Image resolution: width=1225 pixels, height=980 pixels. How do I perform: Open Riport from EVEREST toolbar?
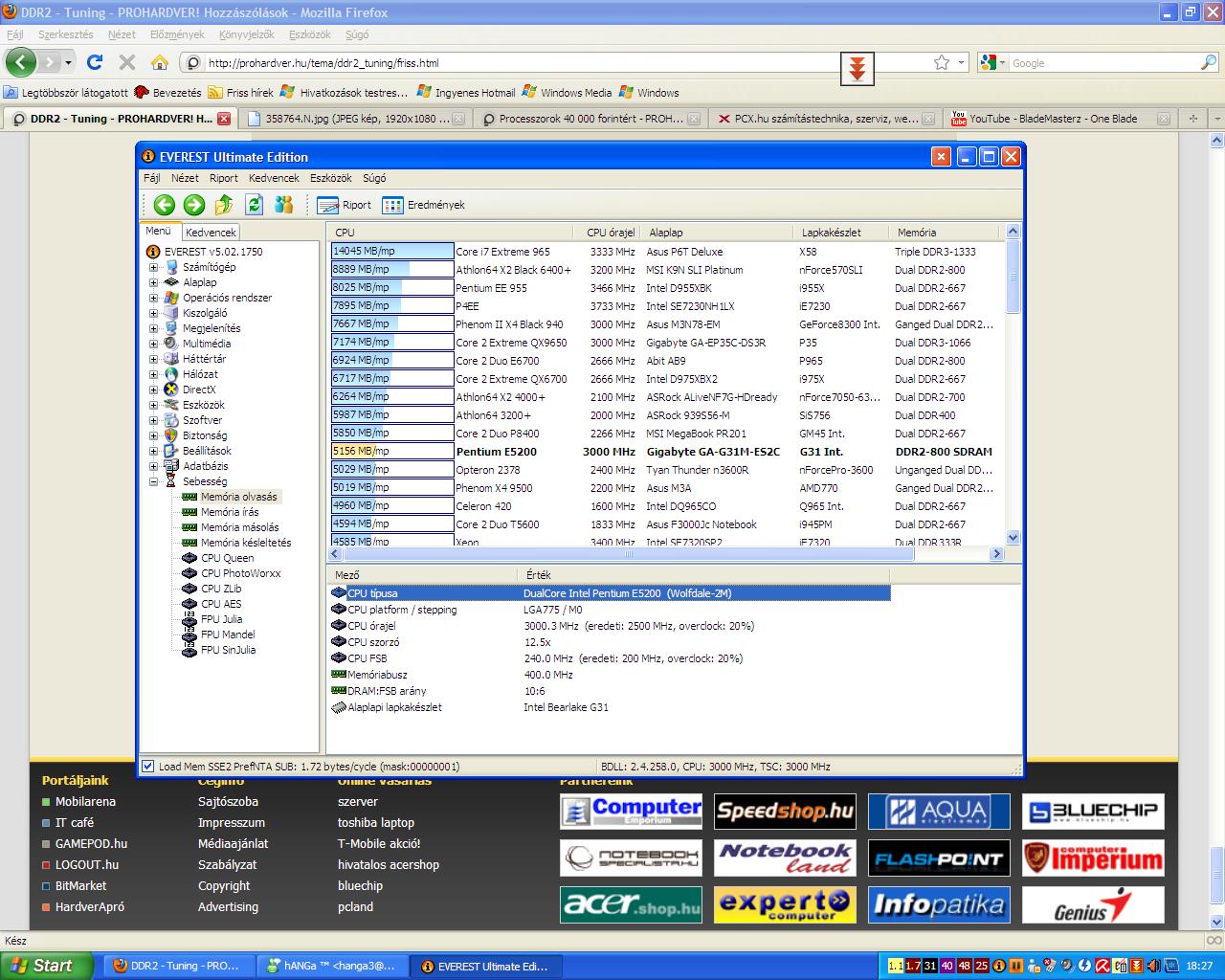(x=344, y=205)
